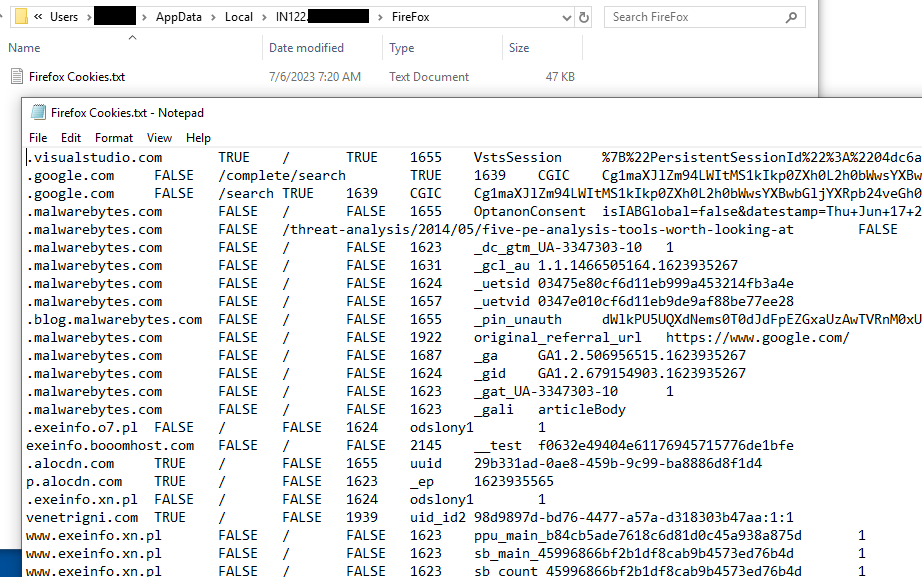Click the uid_id2 cookie value text
Image resolution: width=922 pixels, height=577 pixels.
tap(633, 518)
